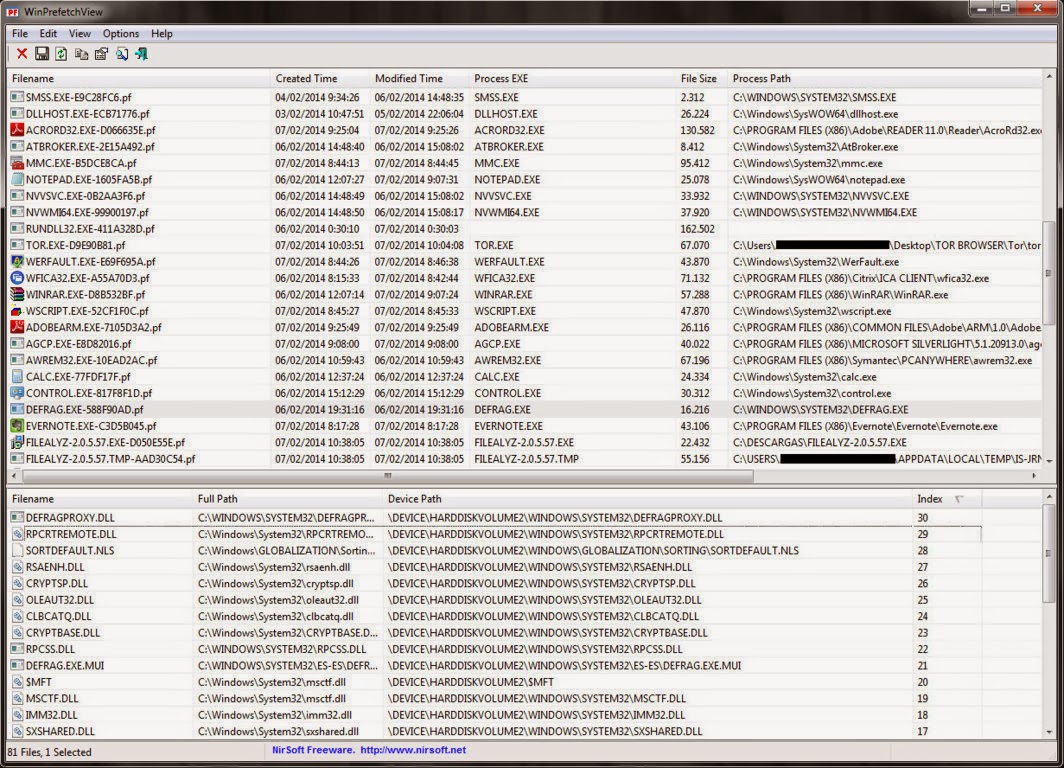The height and width of the screenshot is (768, 1064).
Task: Click the green refresh icon in toolbar
Action: 61,54
